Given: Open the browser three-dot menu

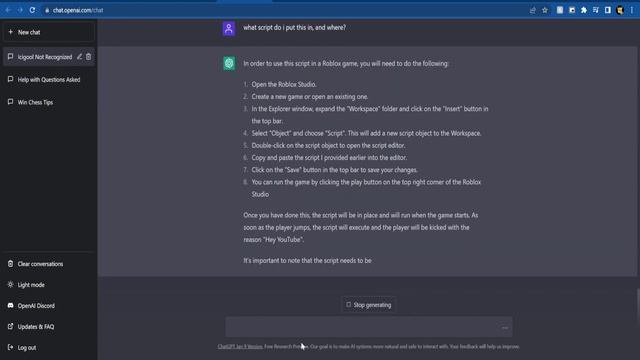Looking at the screenshot, I should tap(631, 10).
